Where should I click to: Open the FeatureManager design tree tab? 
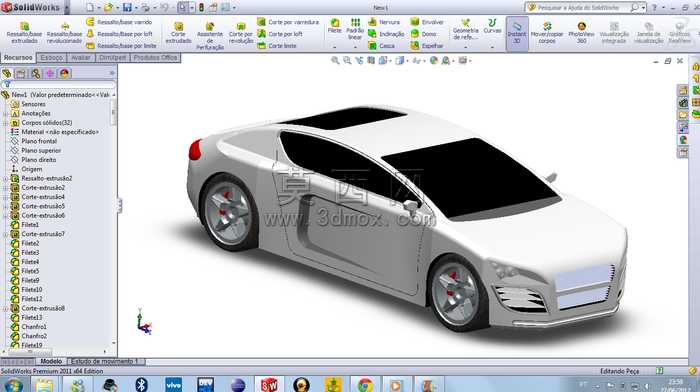click(7, 73)
